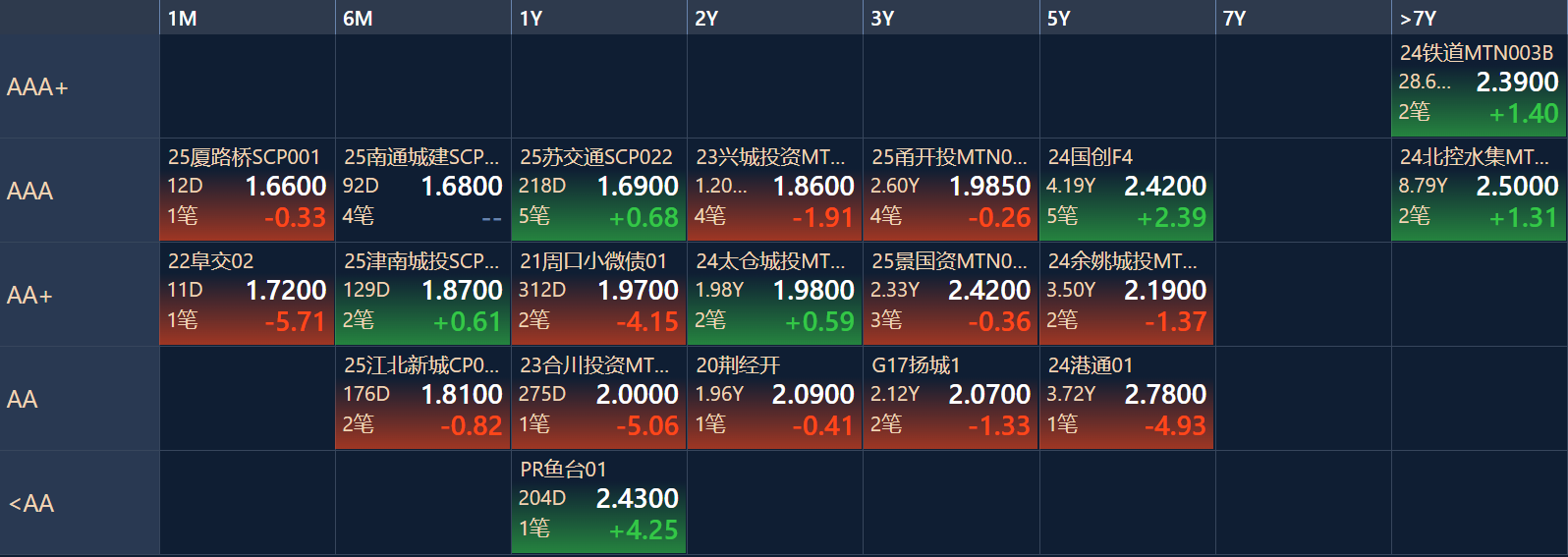
Task: Select the 24港通01 bond cell
Action: tap(1126, 399)
